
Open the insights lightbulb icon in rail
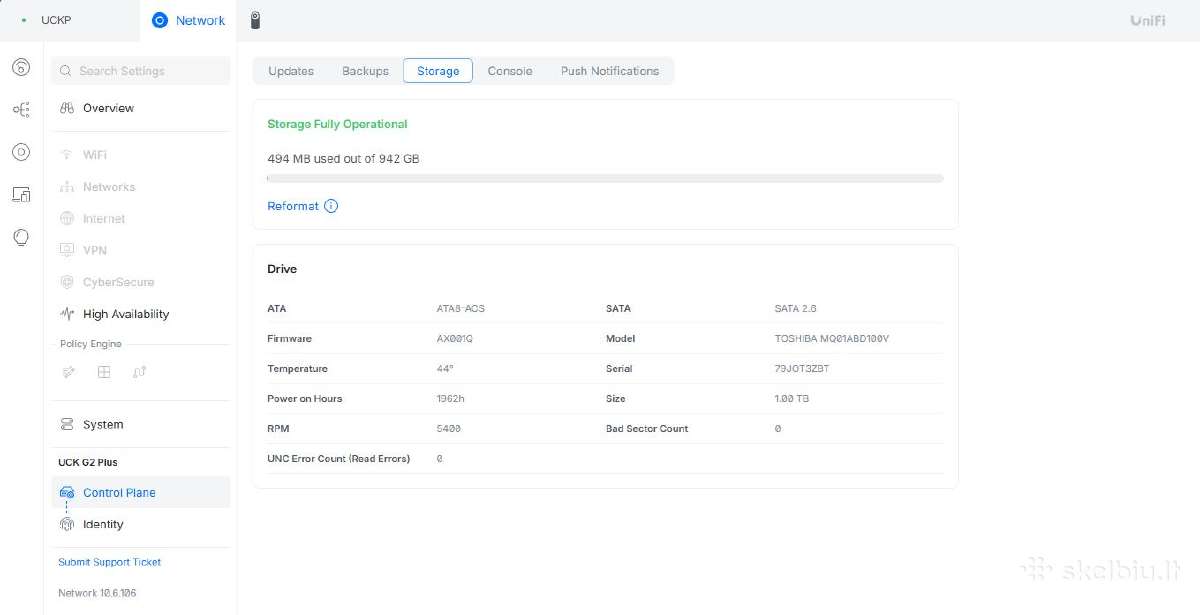(21, 237)
